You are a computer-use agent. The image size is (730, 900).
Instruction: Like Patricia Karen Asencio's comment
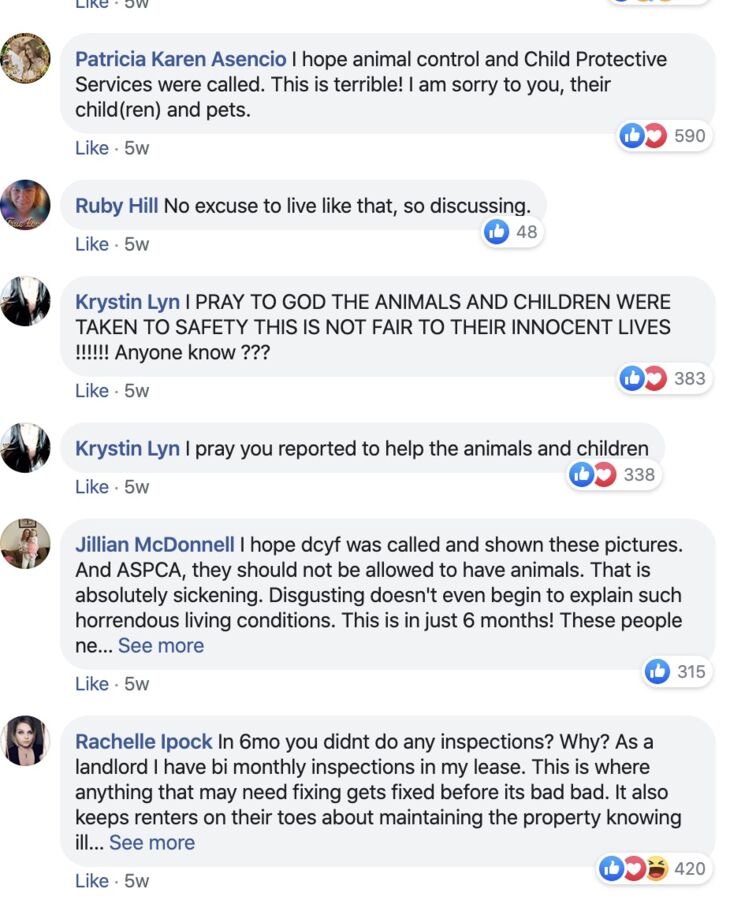pyautogui.click(x=92, y=148)
